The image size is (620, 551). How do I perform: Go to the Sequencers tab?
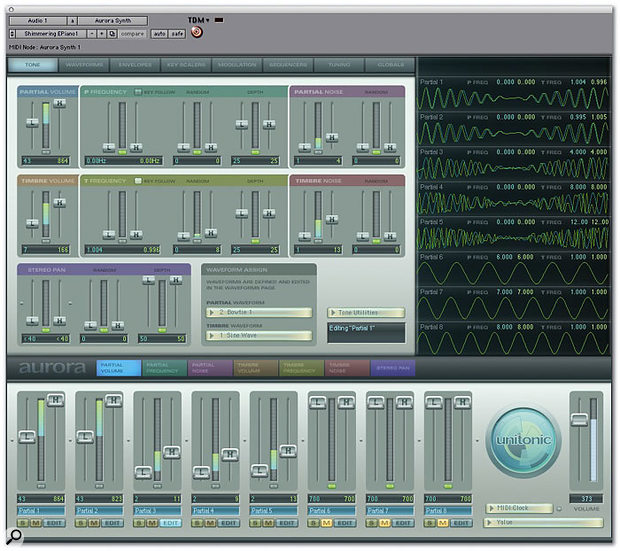click(288, 65)
